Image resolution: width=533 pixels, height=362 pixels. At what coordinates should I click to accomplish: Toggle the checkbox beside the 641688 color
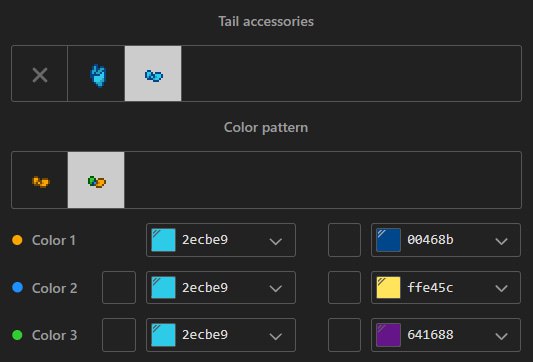344,335
